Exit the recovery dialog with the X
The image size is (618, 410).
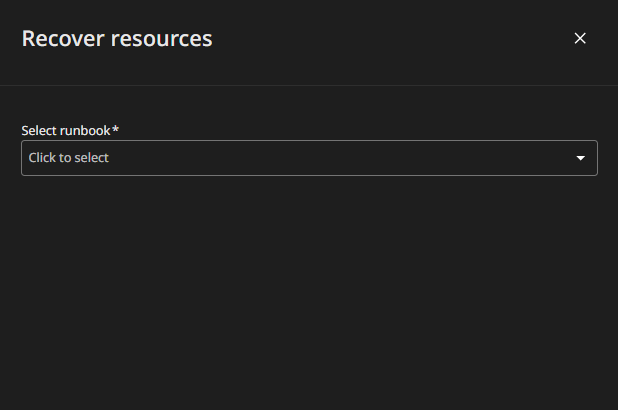pos(580,38)
